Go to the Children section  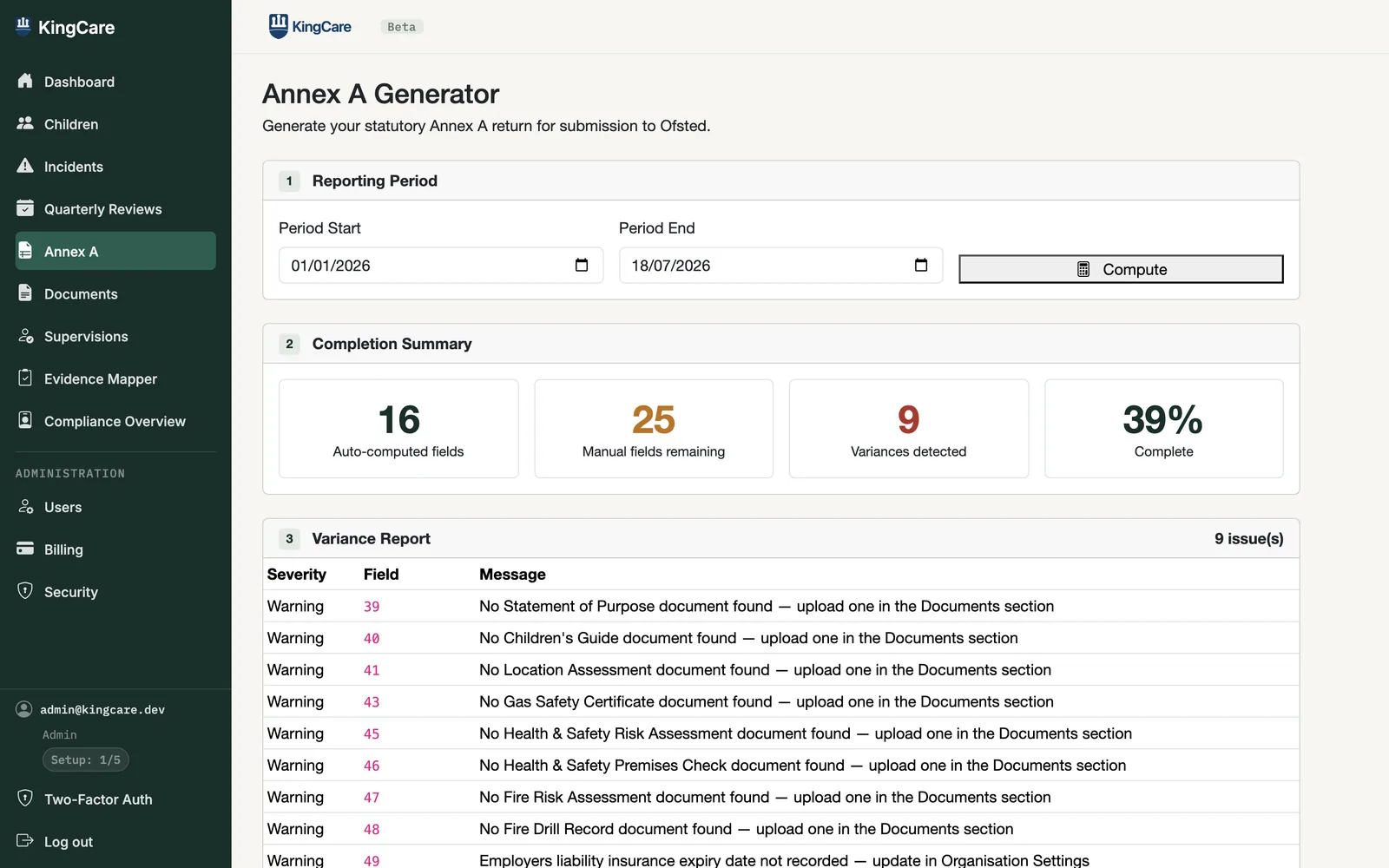(x=115, y=124)
